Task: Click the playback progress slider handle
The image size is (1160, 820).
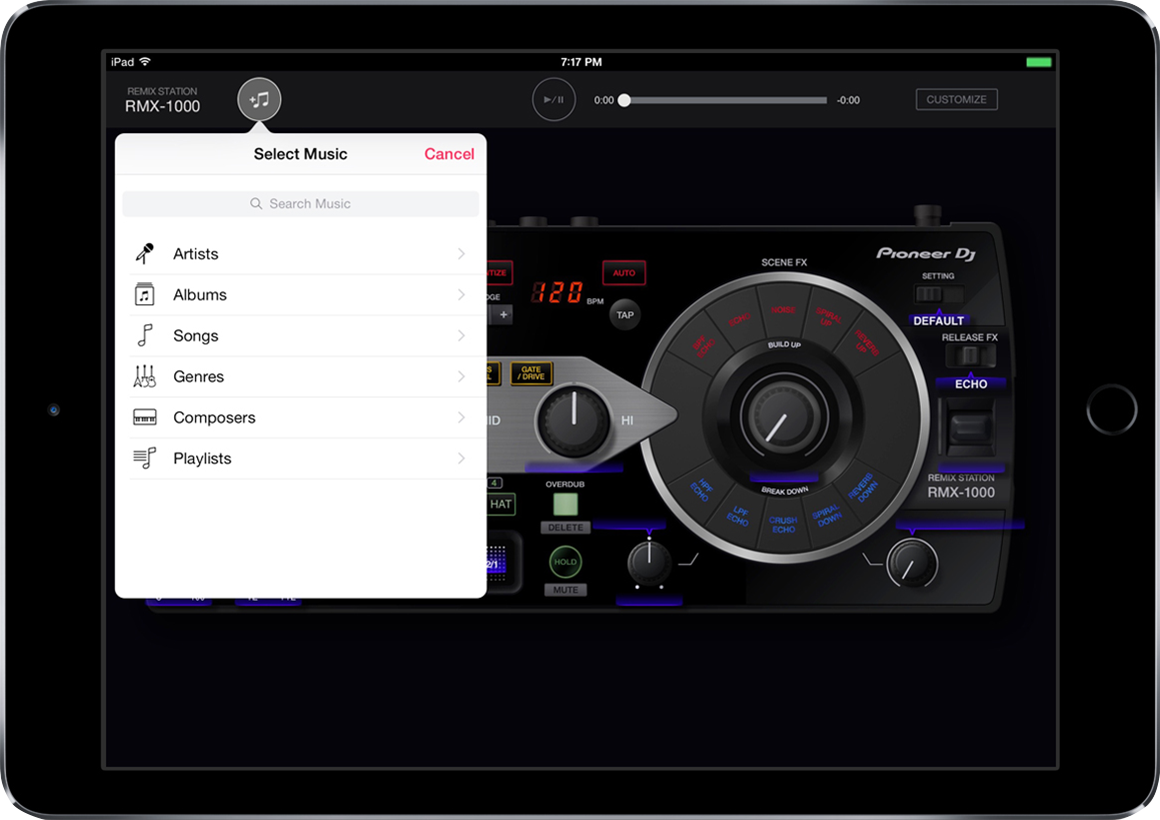Action: [624, 100]
